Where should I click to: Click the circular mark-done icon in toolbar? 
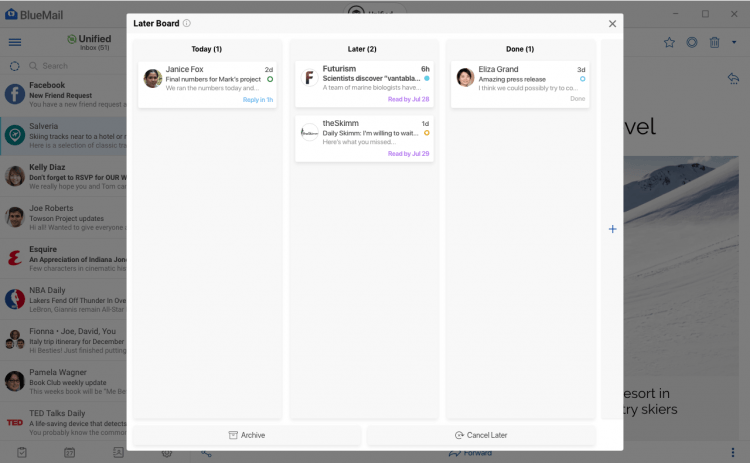692,43
